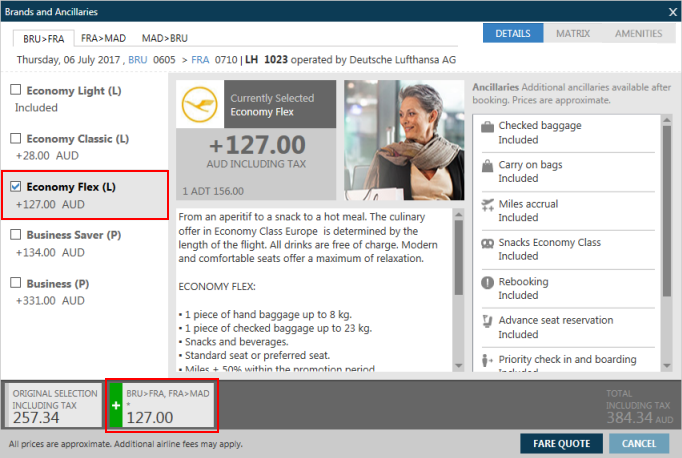Open the MATRIX view tab
Screen dimensions: 682x458
(x=574, y=33)
